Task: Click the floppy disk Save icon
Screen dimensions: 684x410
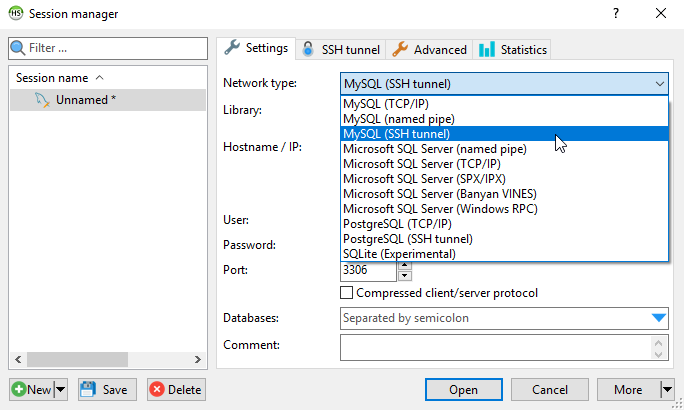Action: tap(88, 389)
